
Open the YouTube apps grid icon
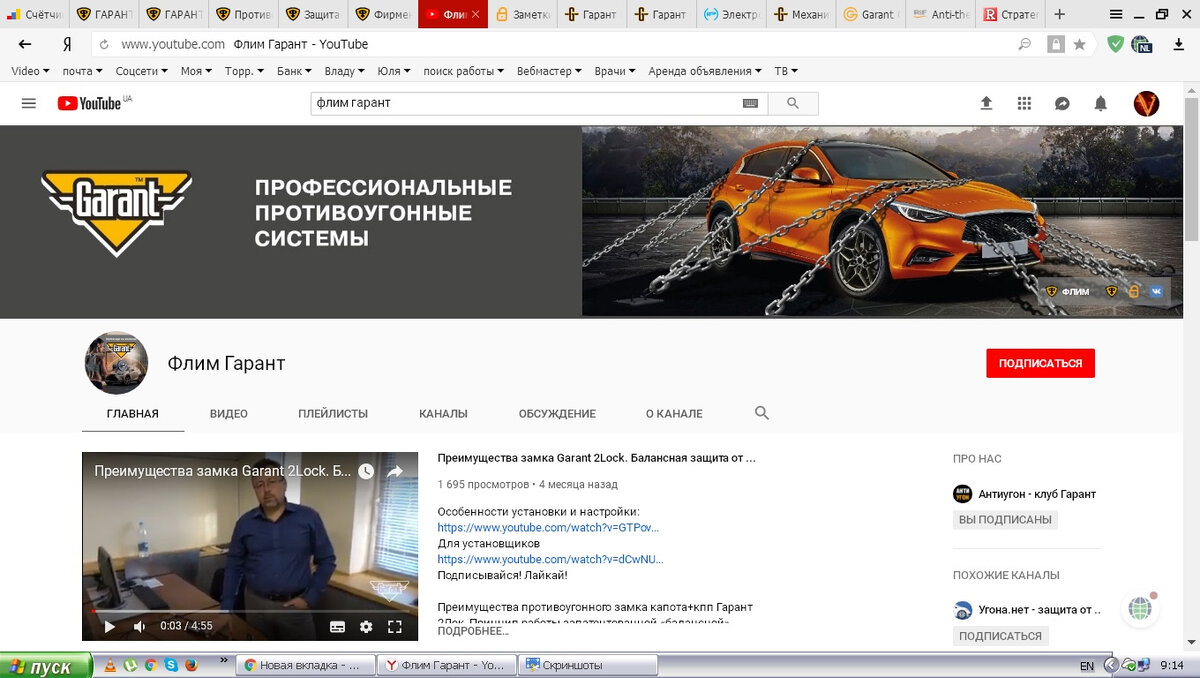click(1024, 103)
